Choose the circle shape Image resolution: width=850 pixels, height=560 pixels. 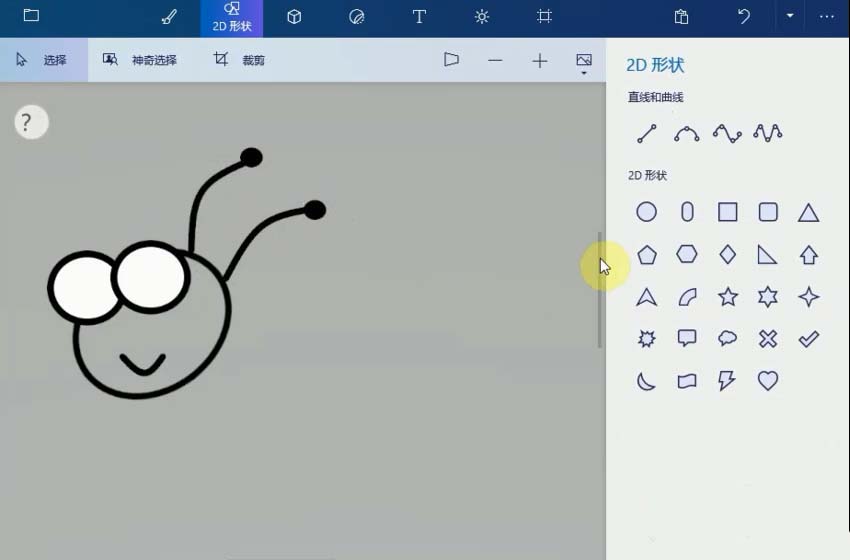pyautogui.click(x=646, y=212)
